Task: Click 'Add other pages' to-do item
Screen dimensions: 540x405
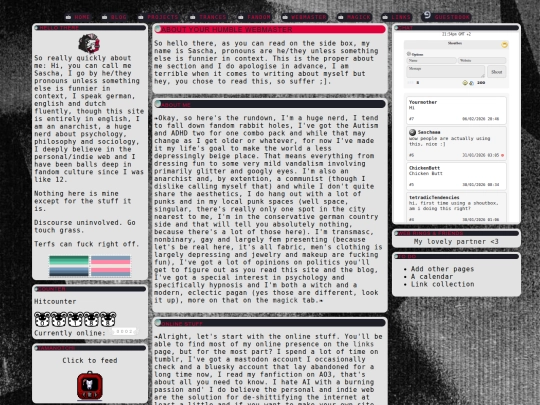Action: point(442,269)
